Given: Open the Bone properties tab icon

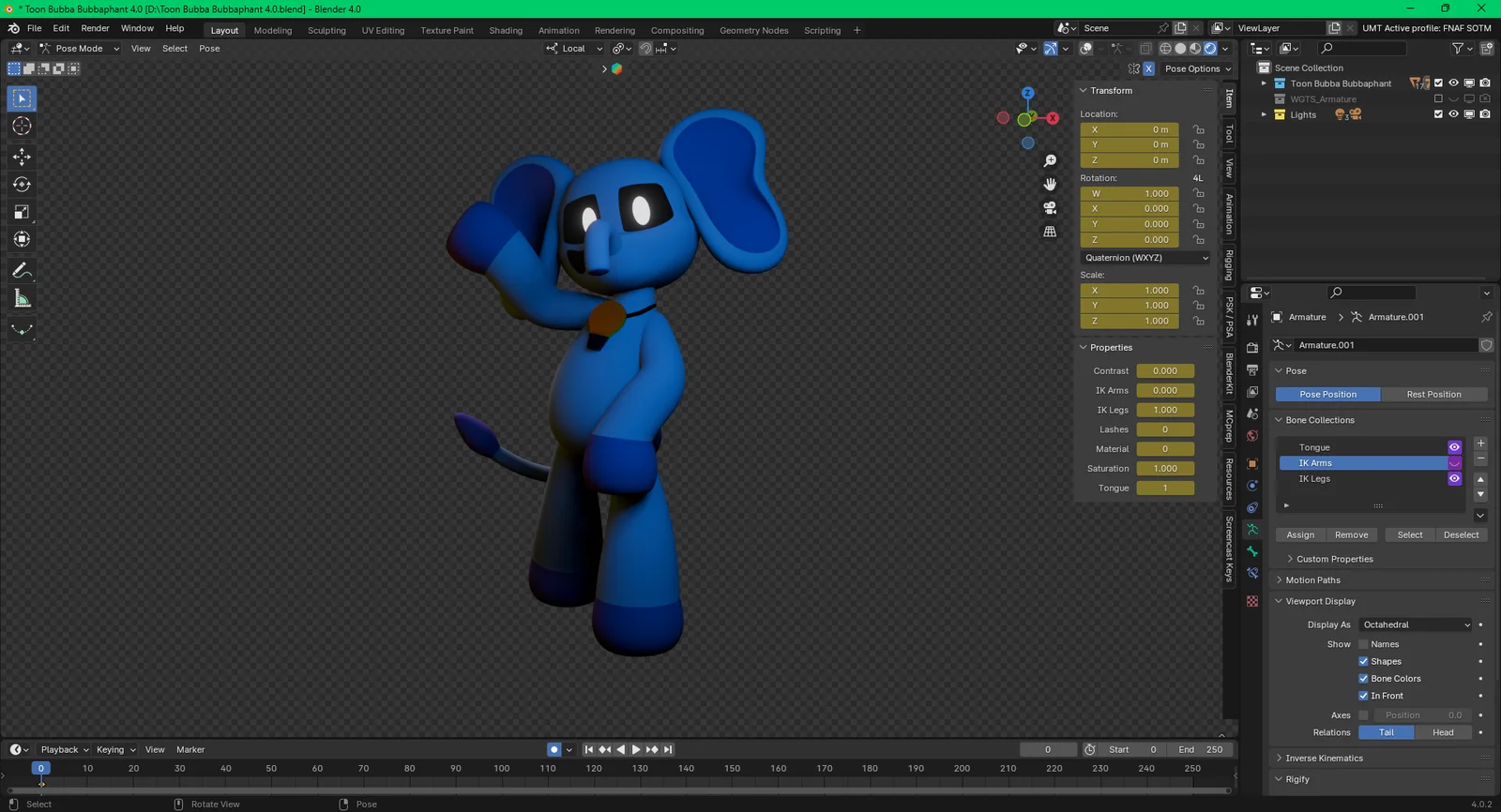Looking at the screenshot, I should point(1252,551).
